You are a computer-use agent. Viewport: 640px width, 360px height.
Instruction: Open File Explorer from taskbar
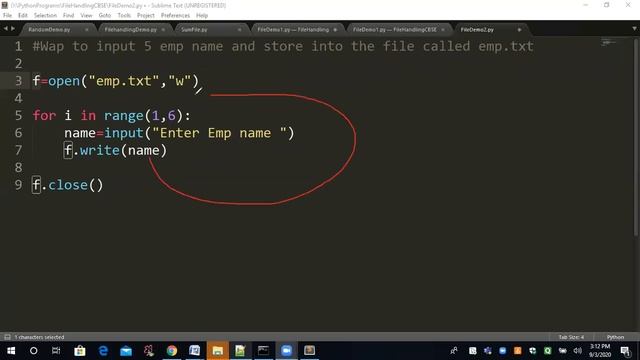click(x=218, y=351)
